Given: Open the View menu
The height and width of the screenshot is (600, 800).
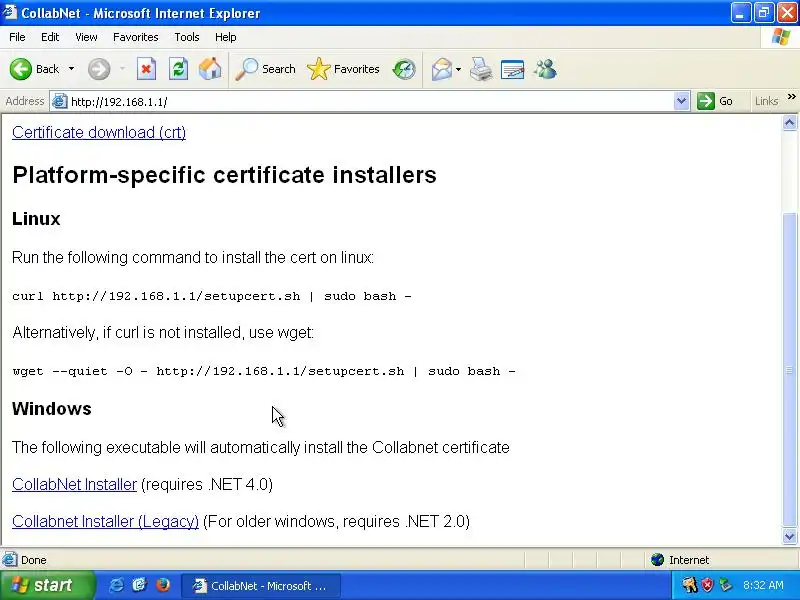Looking at the screenshot, I should [86, 37].
